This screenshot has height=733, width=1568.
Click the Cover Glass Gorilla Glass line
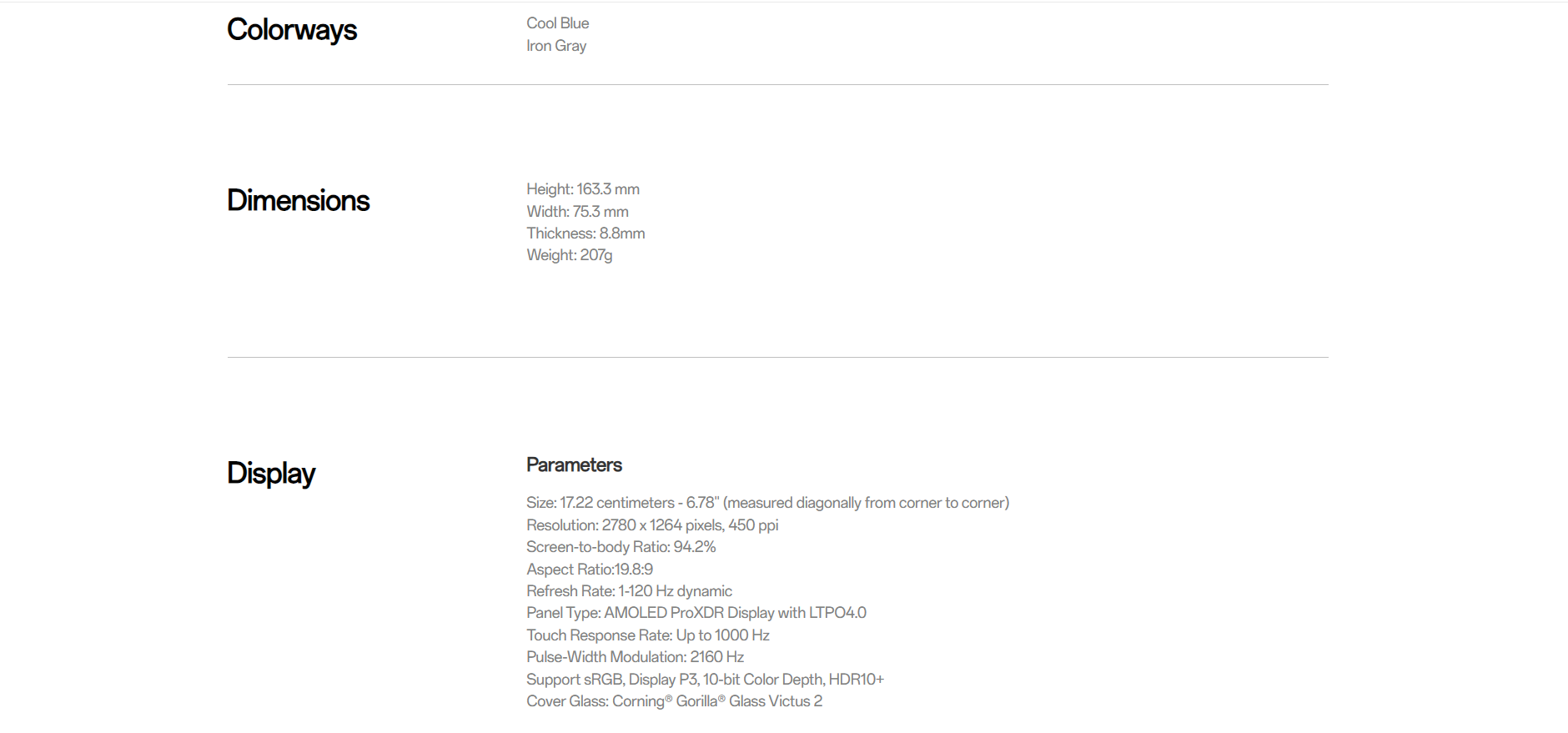pyautogui.click(x=674, y=701)
